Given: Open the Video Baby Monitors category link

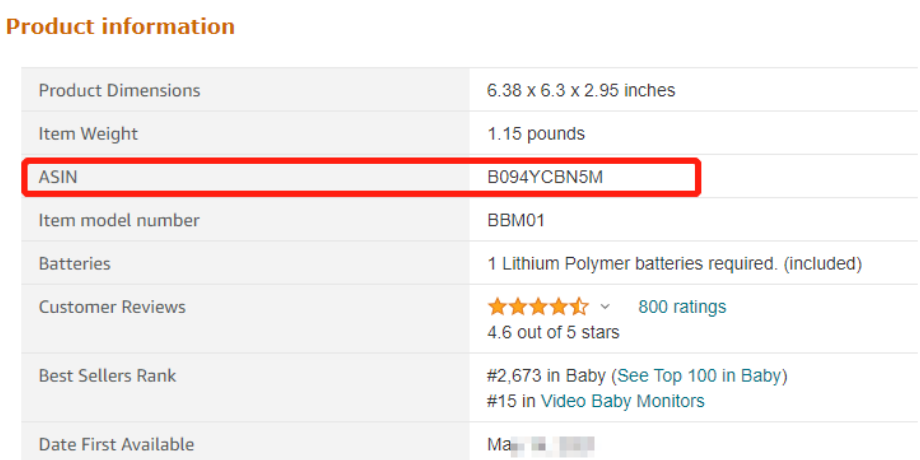Looking at the screenshot, I should 623,401.
